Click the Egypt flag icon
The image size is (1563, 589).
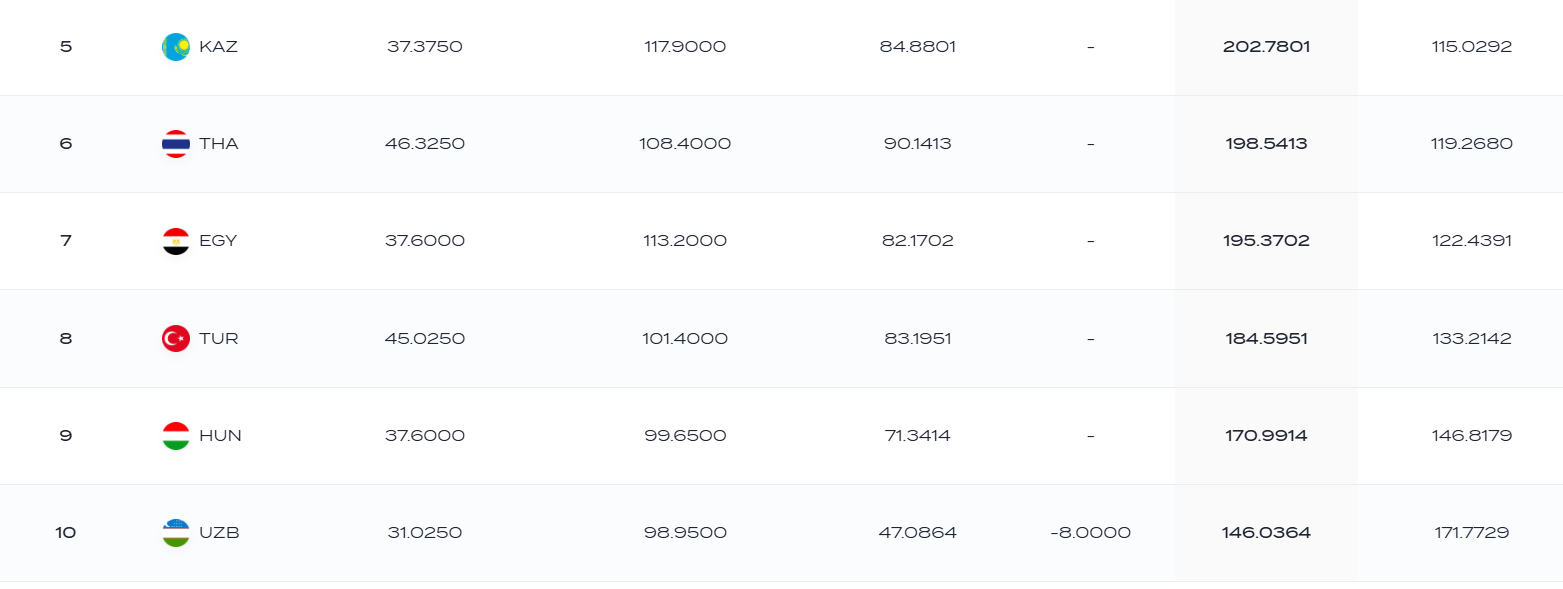[176, 241]
